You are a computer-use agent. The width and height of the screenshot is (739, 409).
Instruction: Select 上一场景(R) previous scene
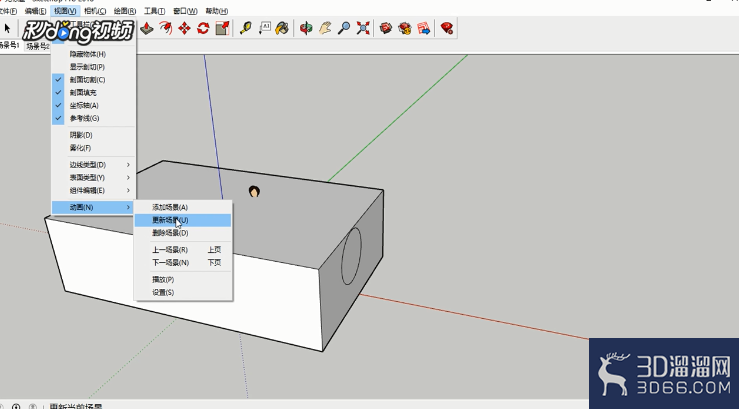coord(183,250)
